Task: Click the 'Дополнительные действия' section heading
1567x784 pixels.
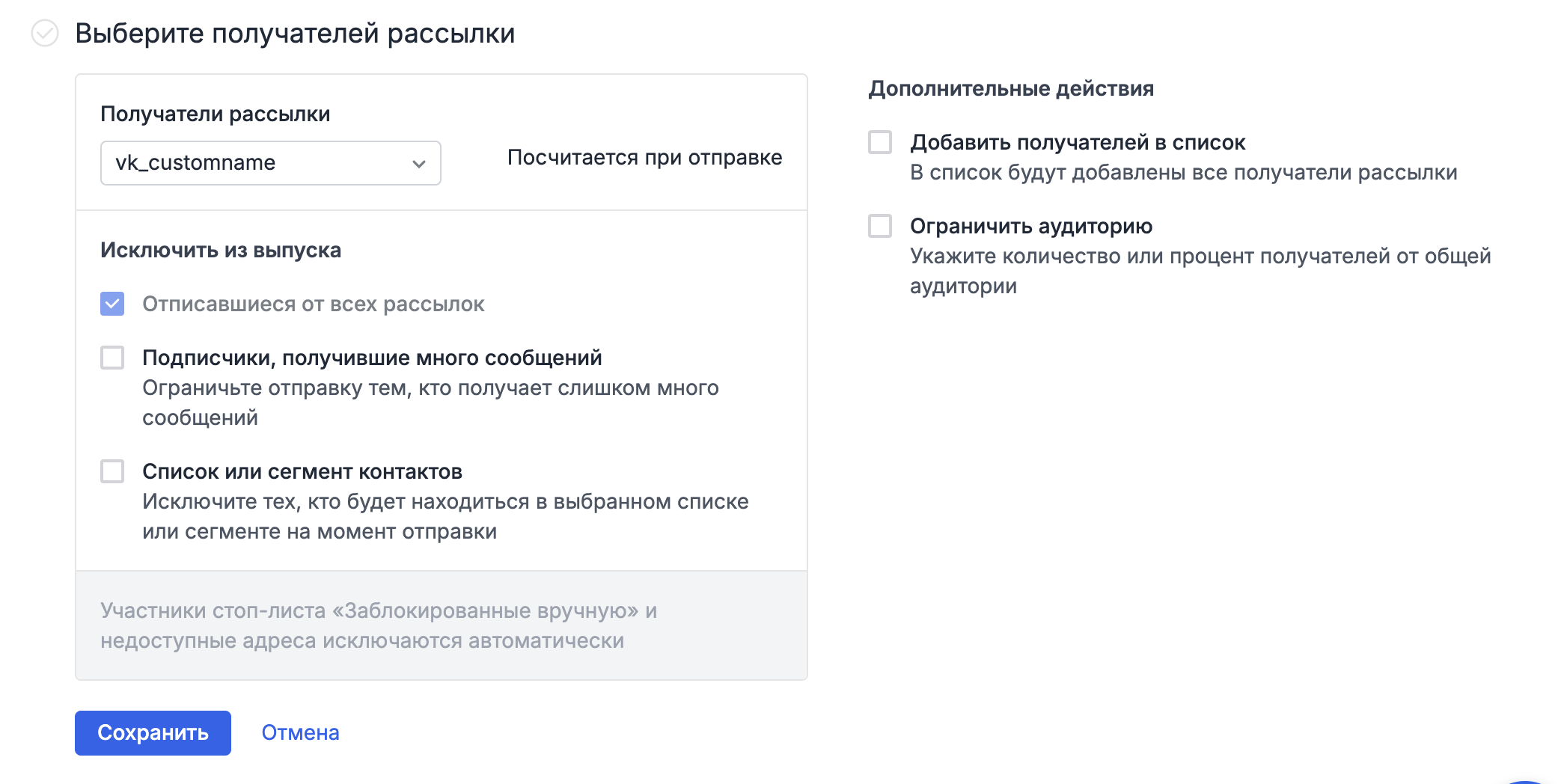Action: click(1010, 88)
